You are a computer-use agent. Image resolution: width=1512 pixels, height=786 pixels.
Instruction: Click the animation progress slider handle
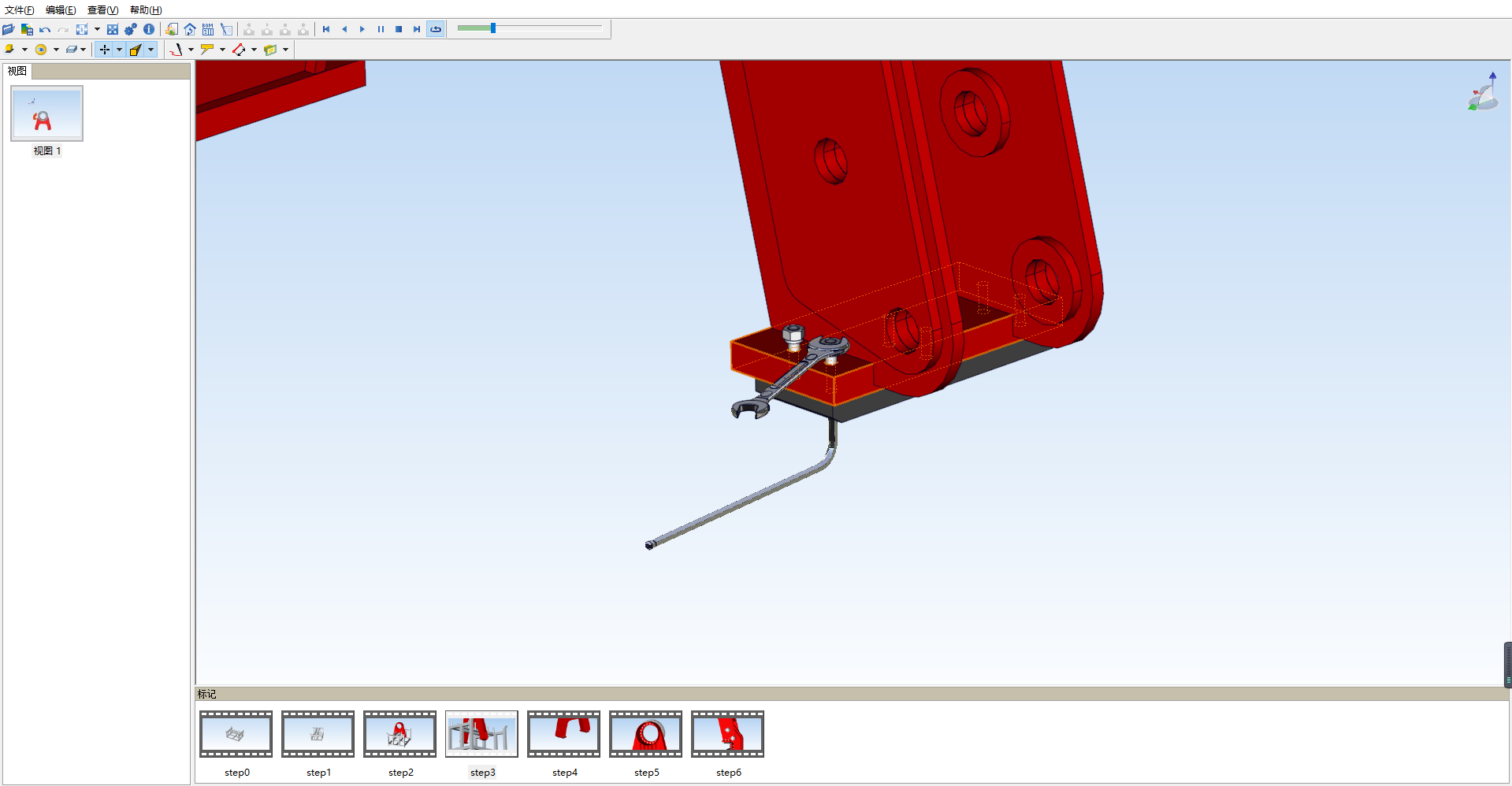coord(493,28)
